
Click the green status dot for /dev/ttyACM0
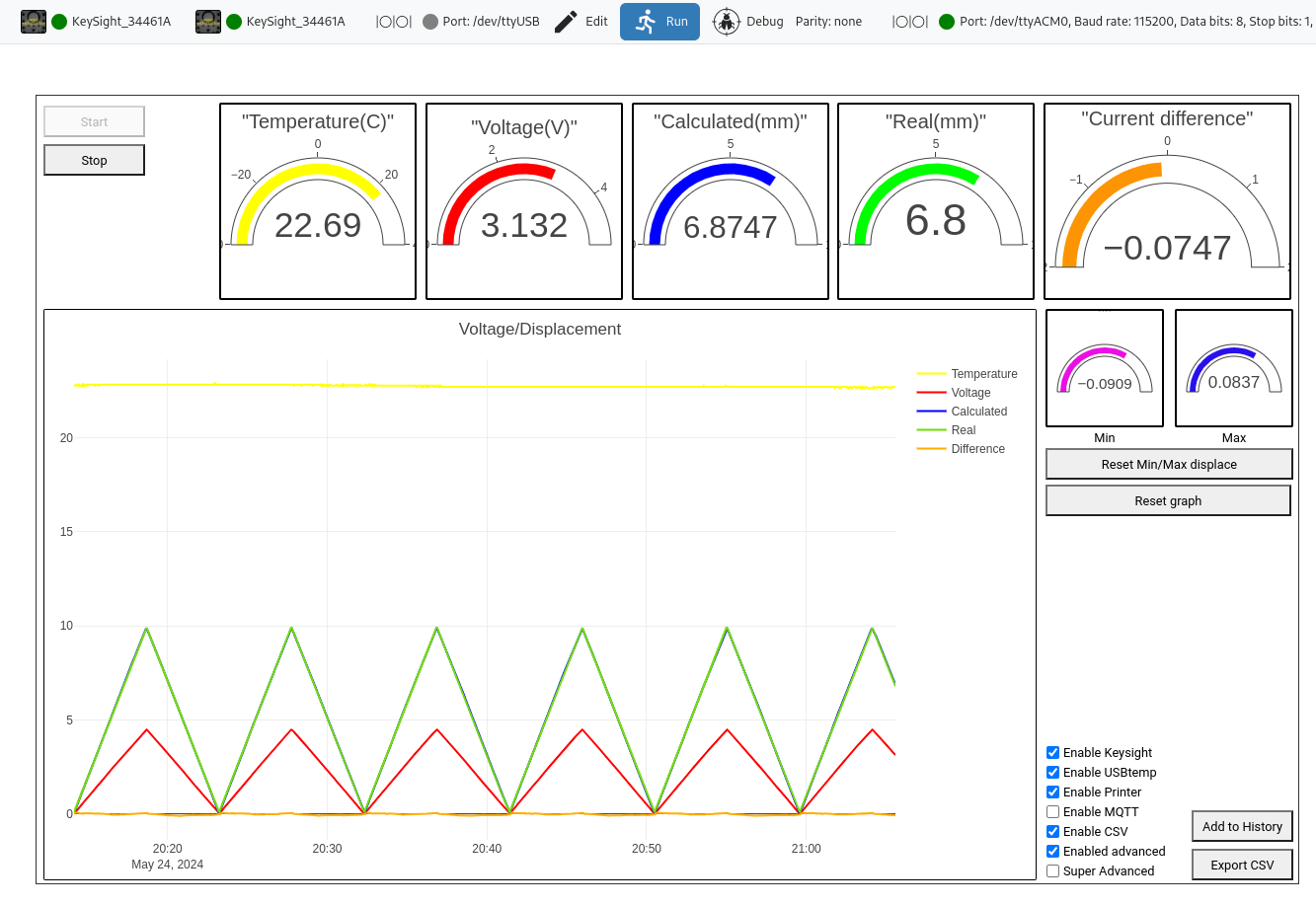[x=947, y=22]
